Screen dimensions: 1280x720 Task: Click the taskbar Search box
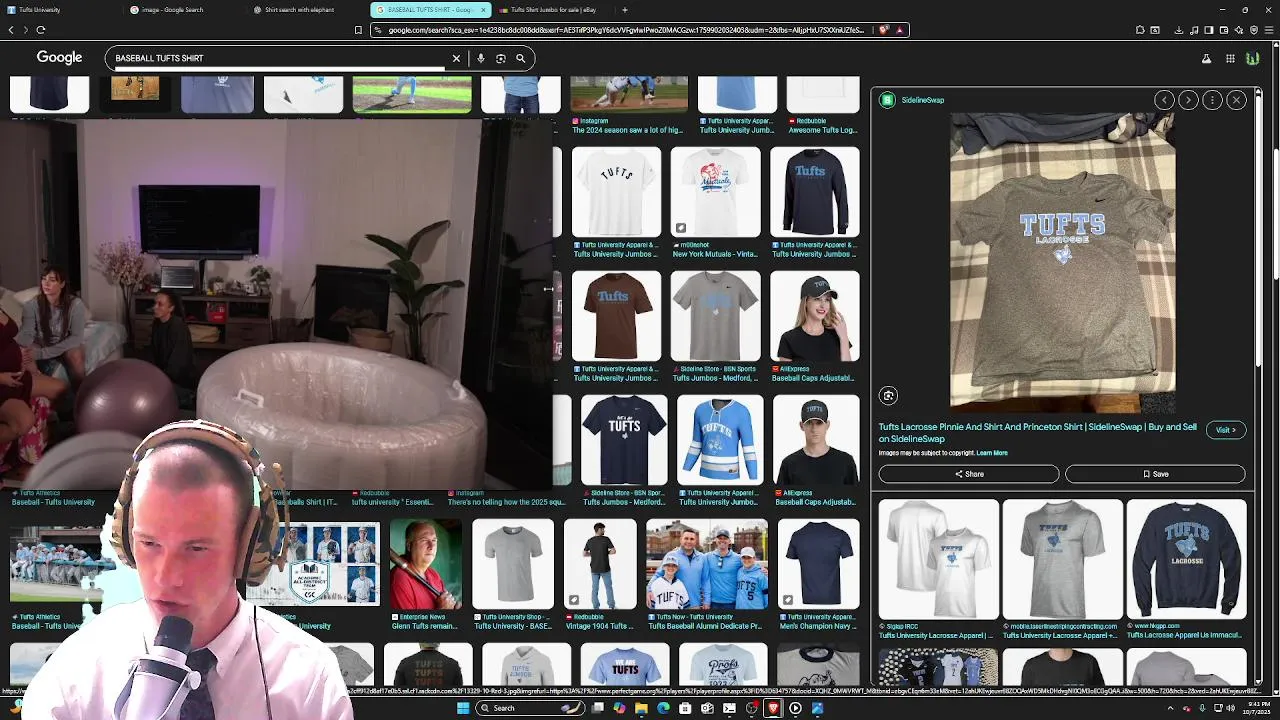pos(529,708)
